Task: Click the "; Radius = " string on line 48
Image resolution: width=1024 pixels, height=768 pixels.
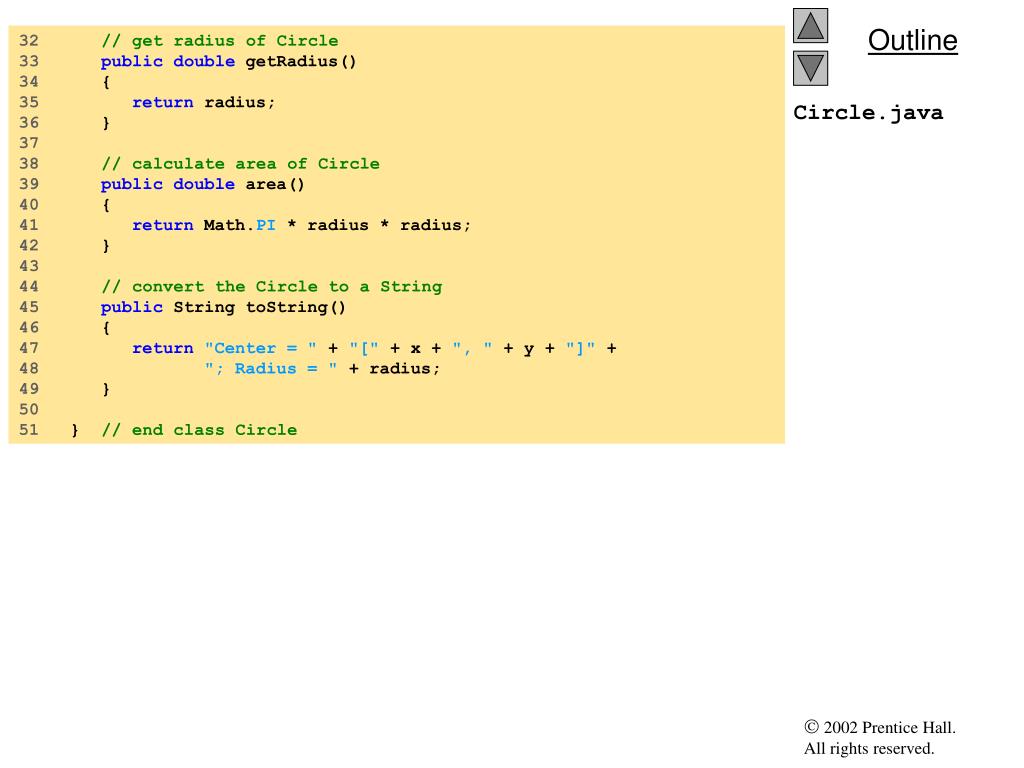Action: (271, 368)
